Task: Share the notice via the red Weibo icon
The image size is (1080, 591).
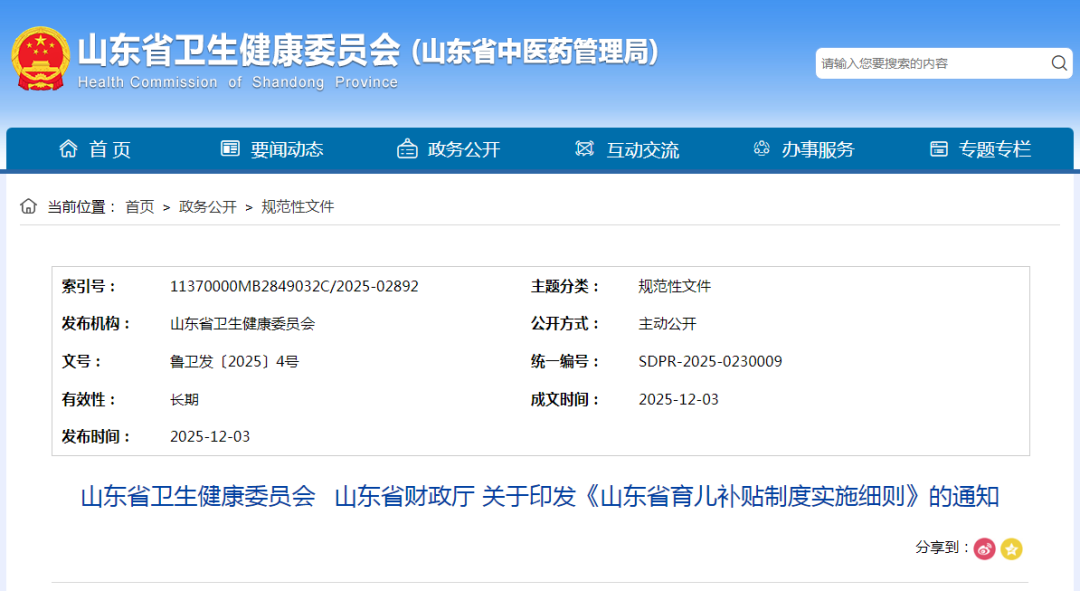Action: [x=985, y=548]
